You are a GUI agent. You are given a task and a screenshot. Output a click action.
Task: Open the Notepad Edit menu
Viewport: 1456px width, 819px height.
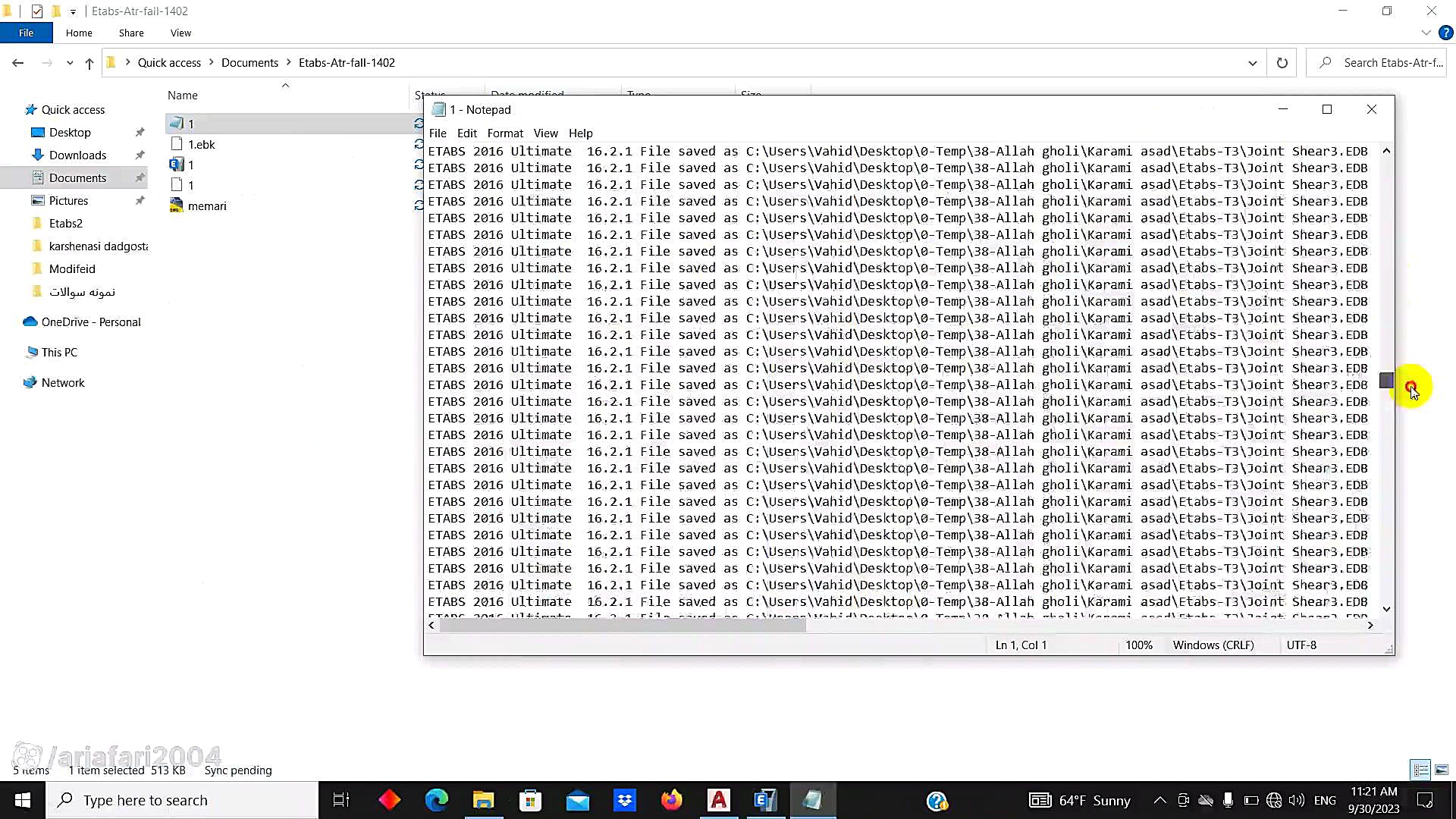(x=466, y=133)
